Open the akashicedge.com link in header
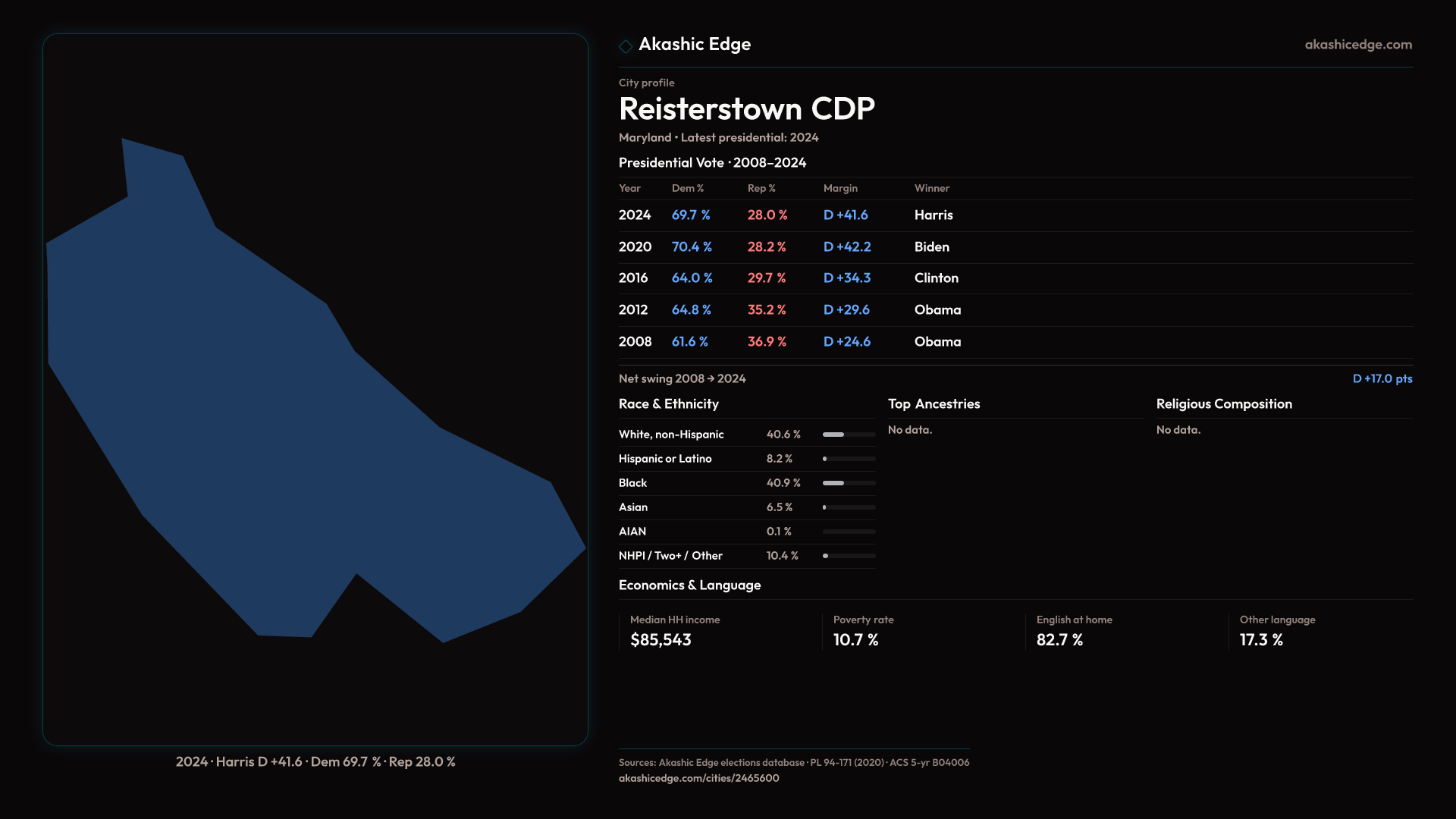Screen dimensions: 1456x819 pyautogui.click(x=1357, y=45)
